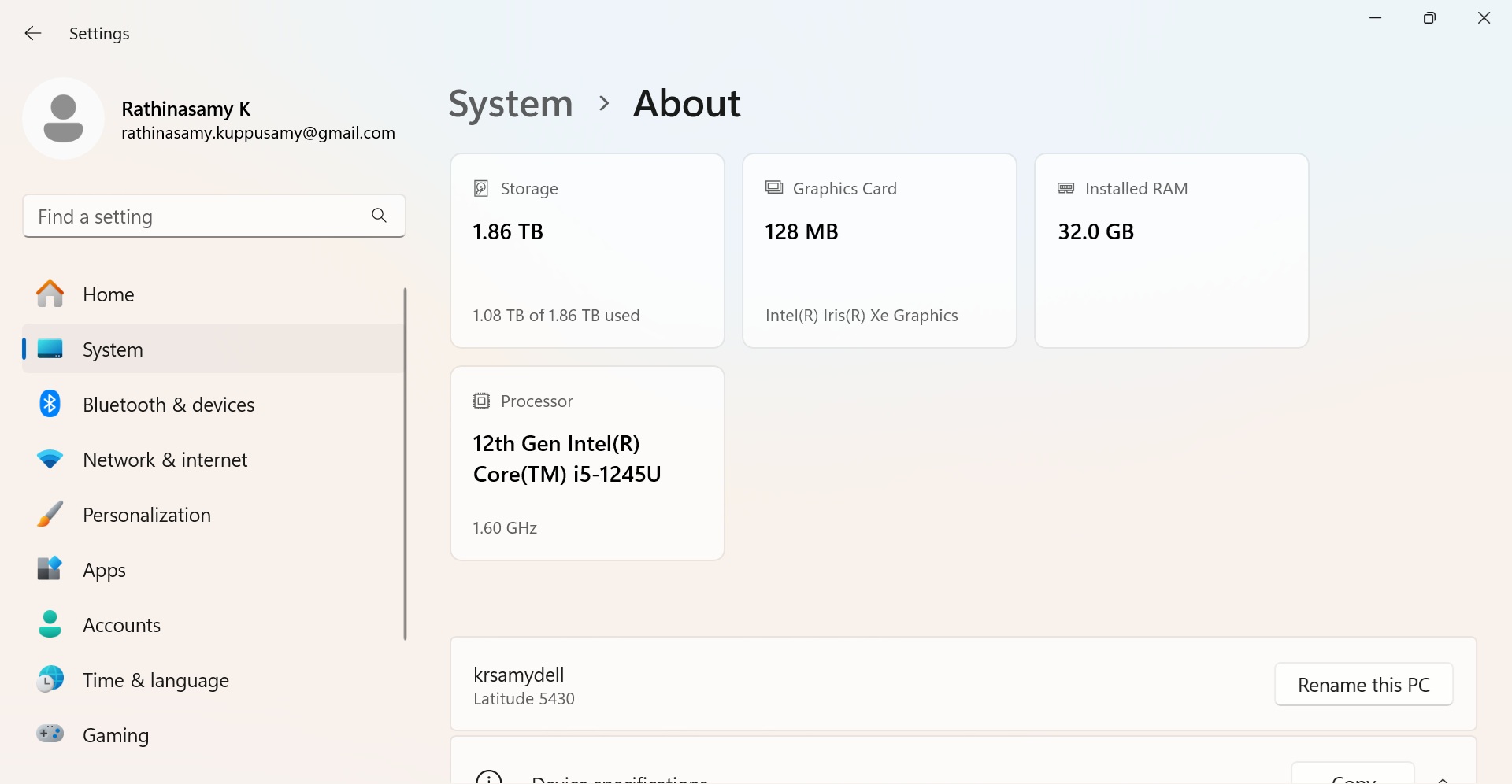Open Apps settings section
The height and width of the screenshot is (784, 1512).
[x=213, y=570]
